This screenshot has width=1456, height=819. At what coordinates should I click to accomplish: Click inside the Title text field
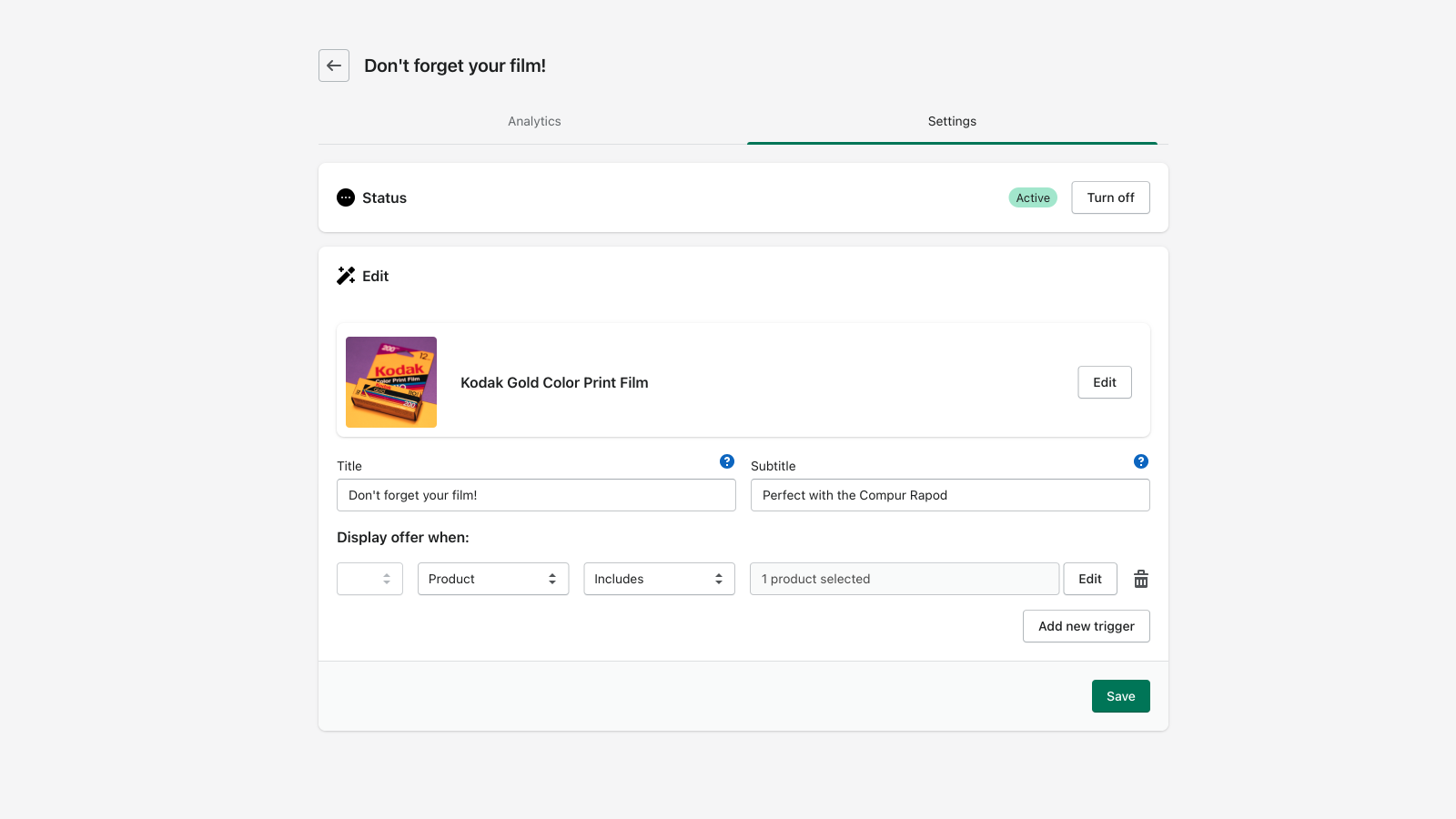point(535,495)
